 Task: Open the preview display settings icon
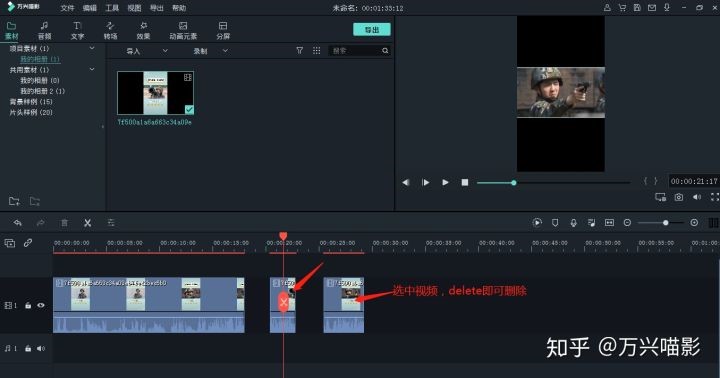[x=660, y=197]
